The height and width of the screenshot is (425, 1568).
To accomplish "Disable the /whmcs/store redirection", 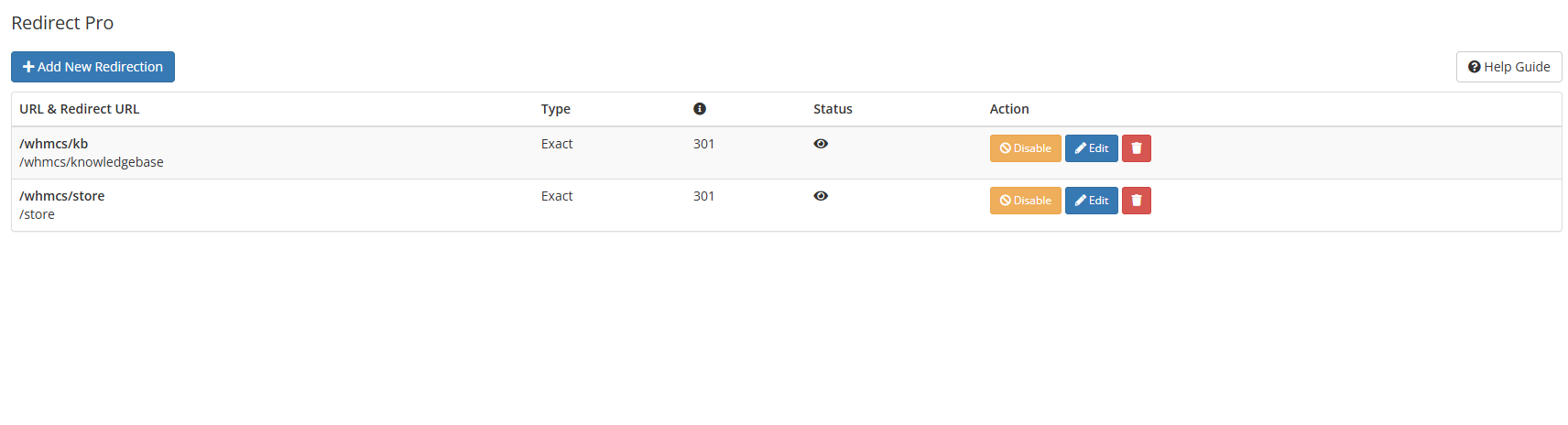I will [1026, 201].
